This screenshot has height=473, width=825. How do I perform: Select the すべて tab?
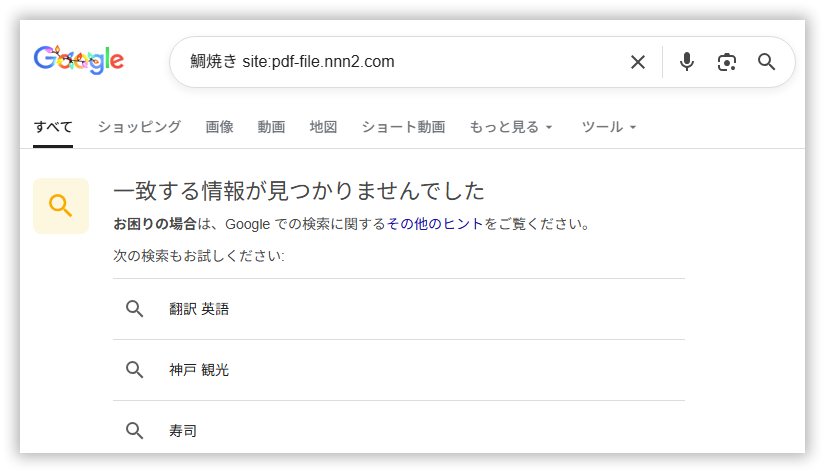[x=53, y=127]
